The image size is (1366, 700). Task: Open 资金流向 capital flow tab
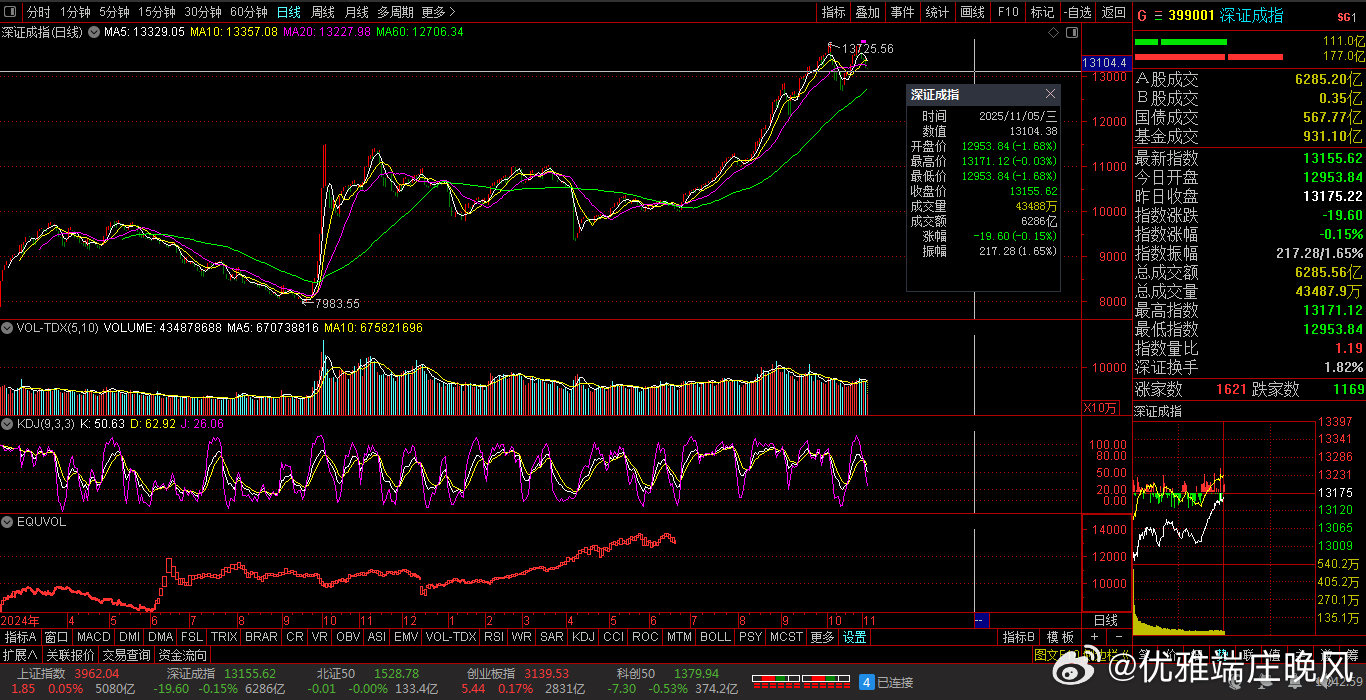(x=182, y=656)
